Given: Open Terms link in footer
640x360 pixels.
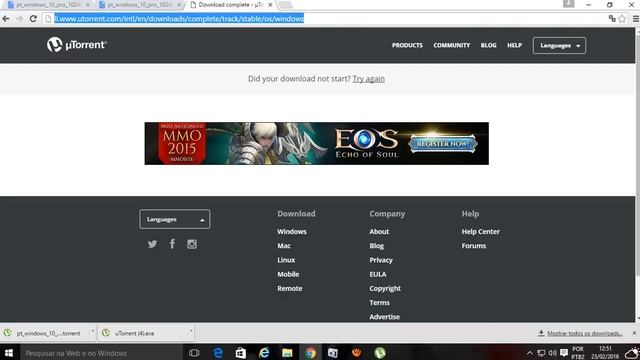Looking at the screenshot, I should (x=380, y=302).
